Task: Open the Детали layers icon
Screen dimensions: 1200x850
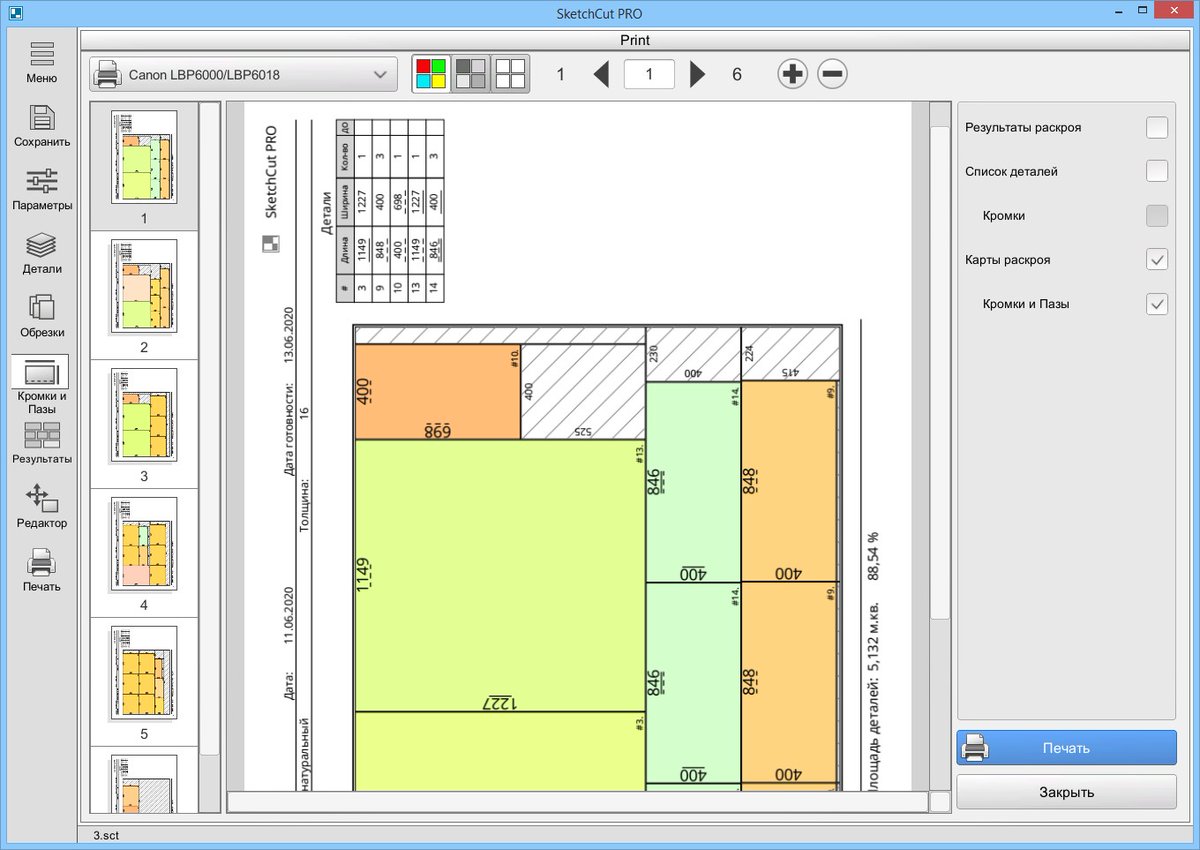Action: pyautogui.click(x=41, y=245)
